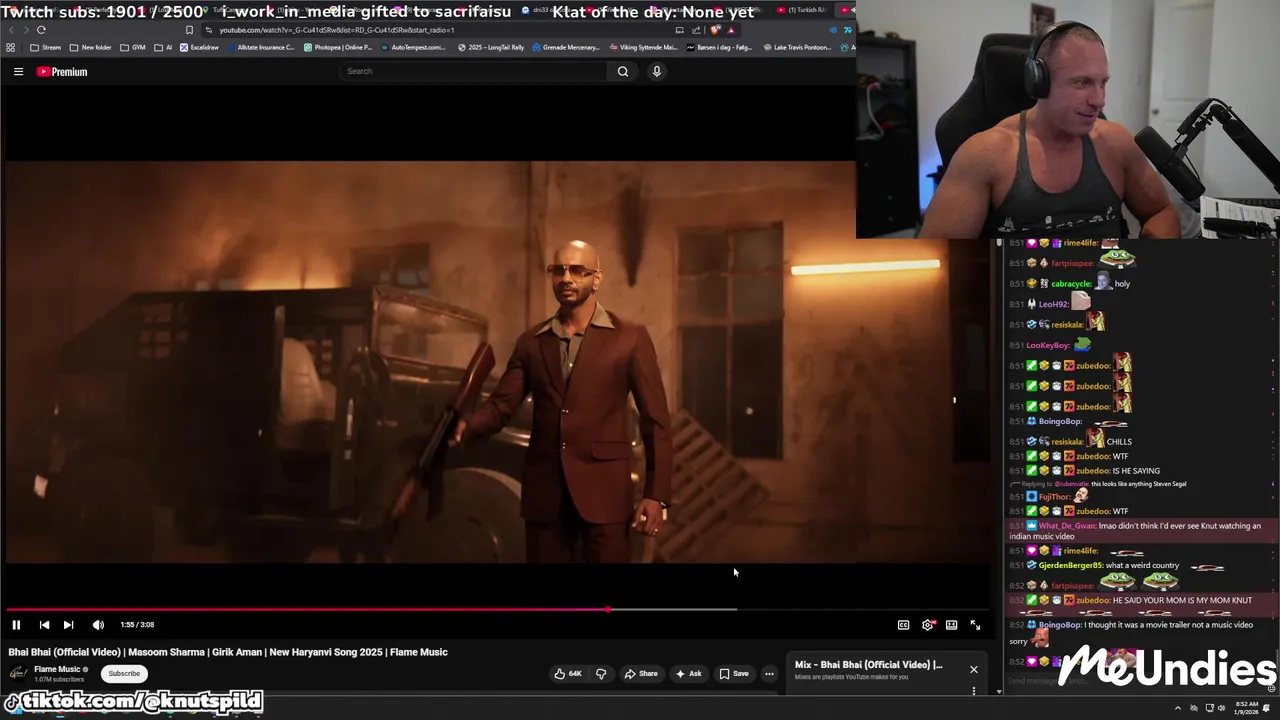The image size is (1280, 720).
Task: Open the New folder bookmark folder
Action: coord(90,47)
